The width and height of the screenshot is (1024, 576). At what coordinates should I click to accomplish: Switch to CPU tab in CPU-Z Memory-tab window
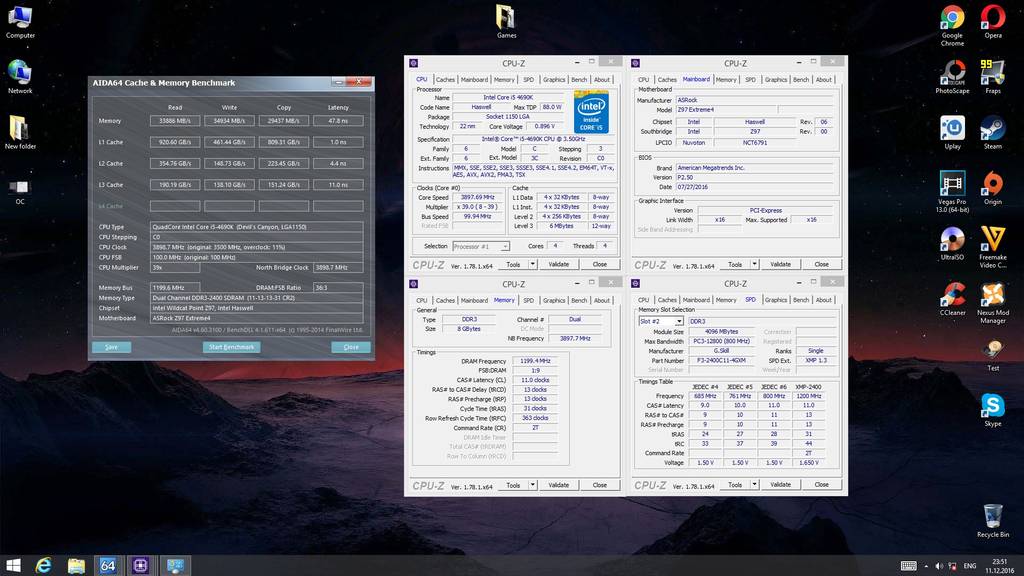pos(422,300)
